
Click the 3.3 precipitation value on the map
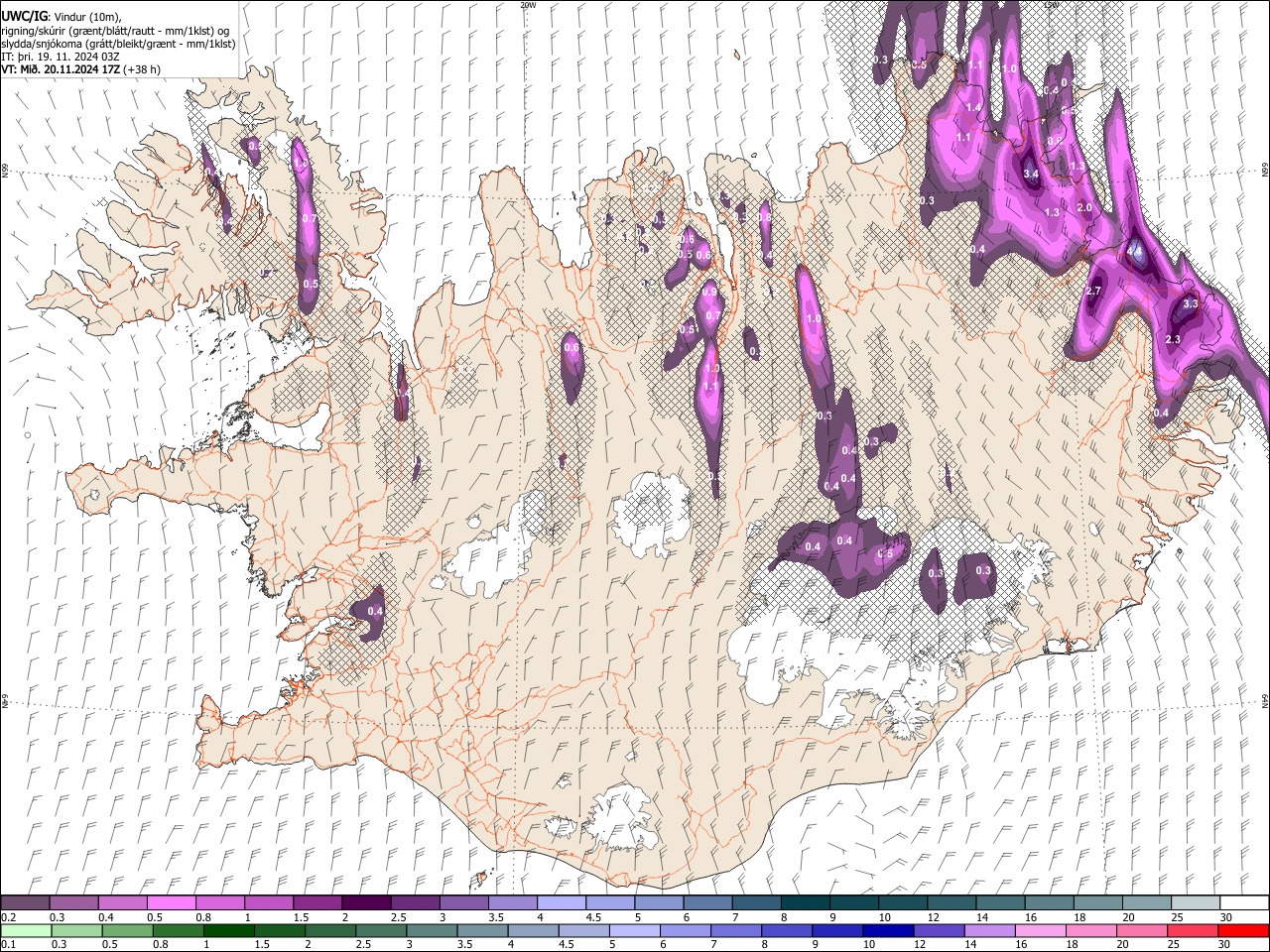pos(1192,303)
